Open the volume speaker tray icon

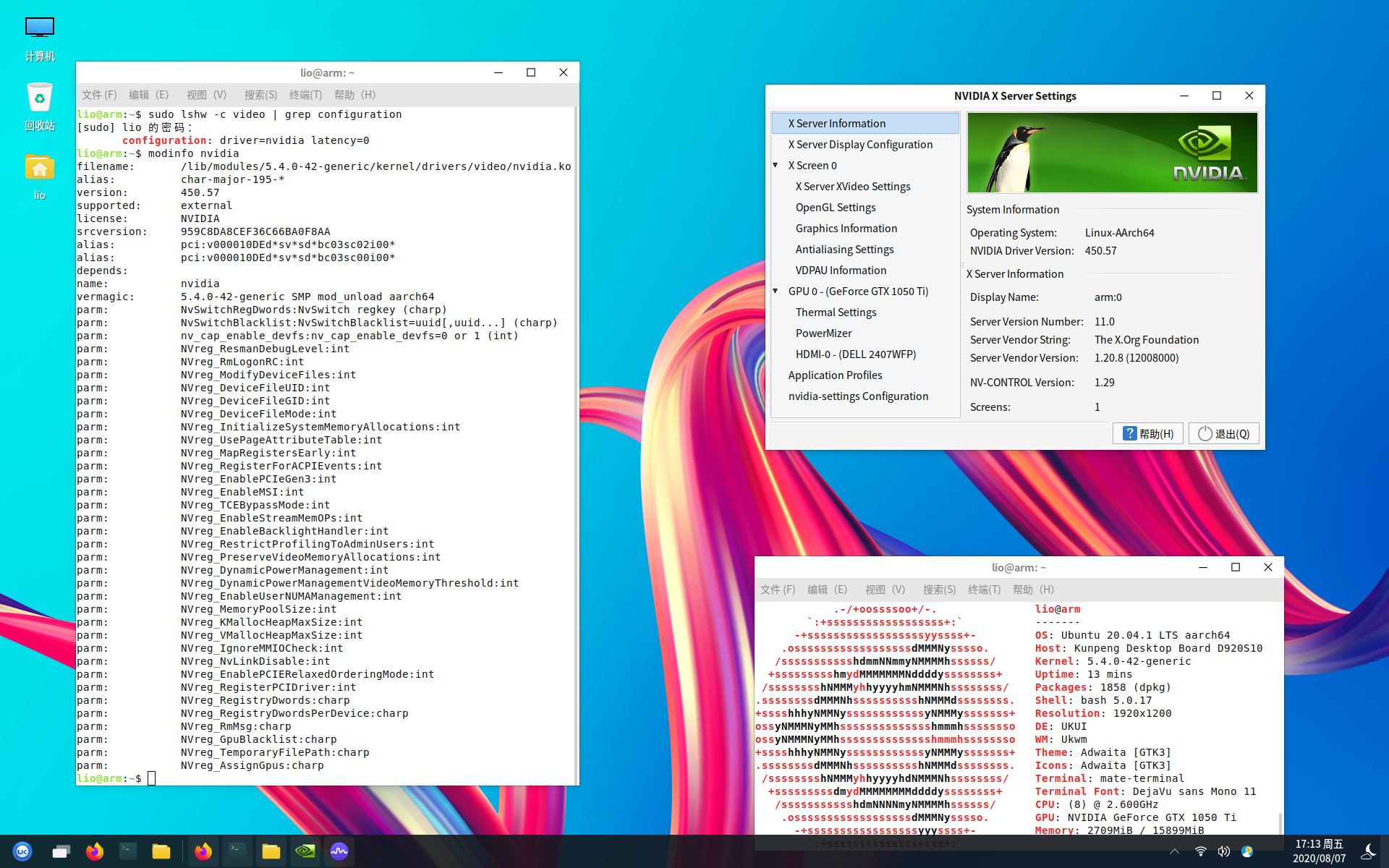(x=1223, y=851)
